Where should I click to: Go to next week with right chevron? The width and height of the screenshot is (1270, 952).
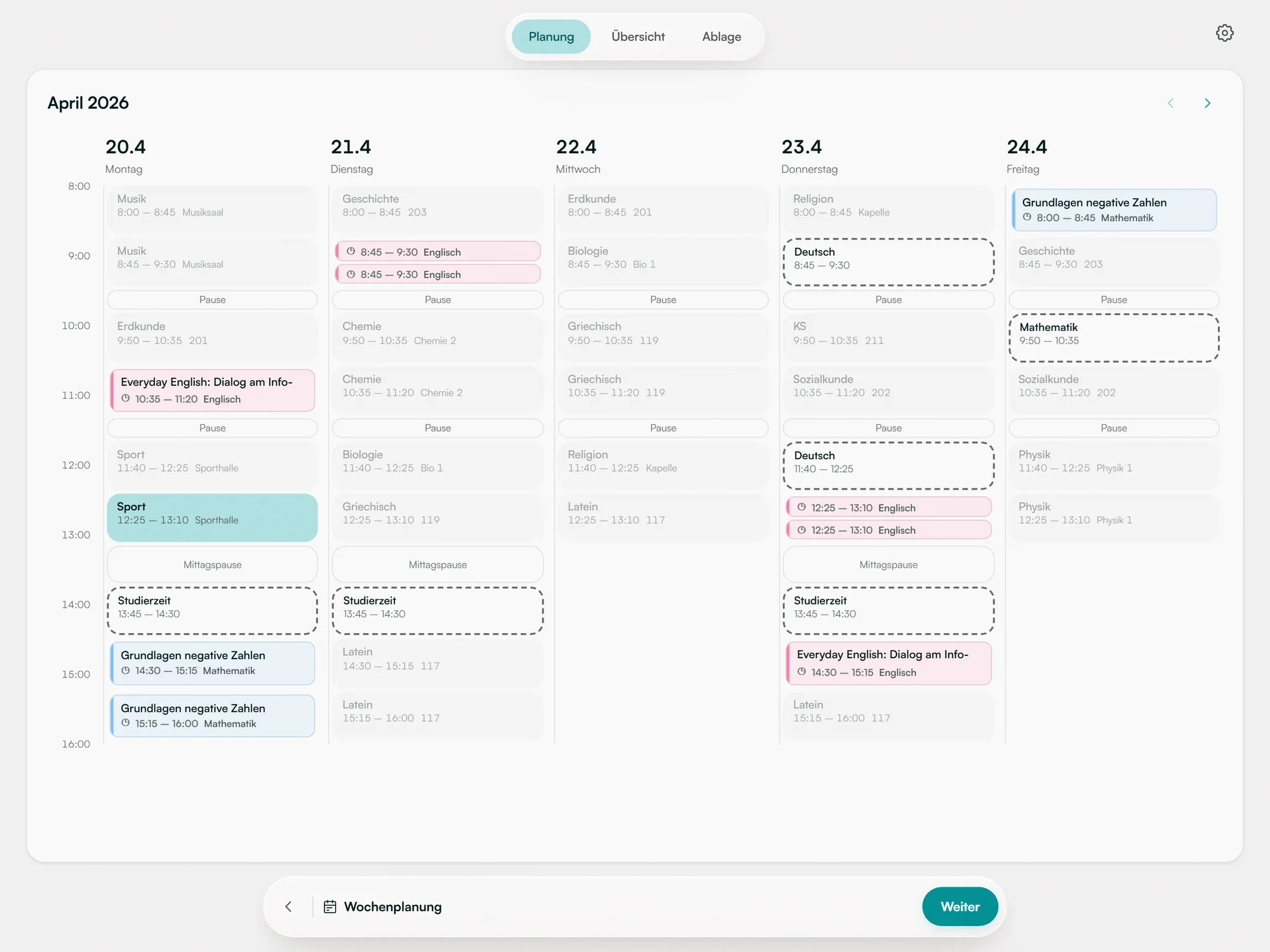pyautogui.click(x=1207, y=103)
